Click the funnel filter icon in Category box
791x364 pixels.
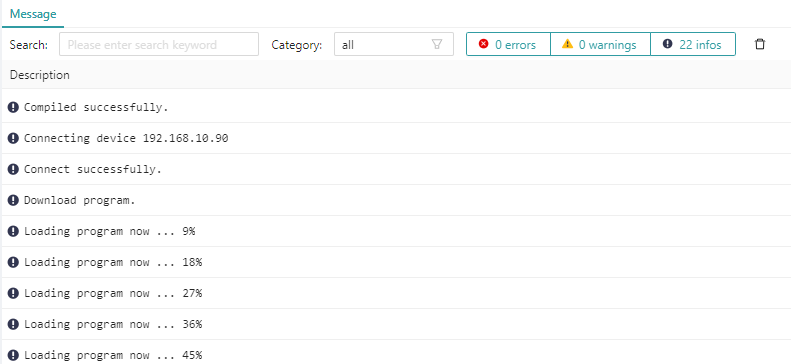437,44
